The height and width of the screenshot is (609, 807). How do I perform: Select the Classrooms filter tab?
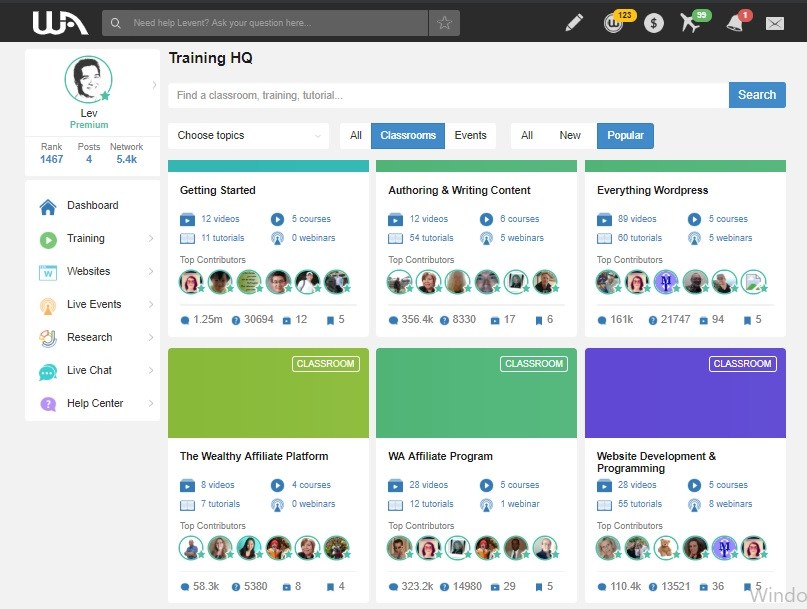coord(408,135)
